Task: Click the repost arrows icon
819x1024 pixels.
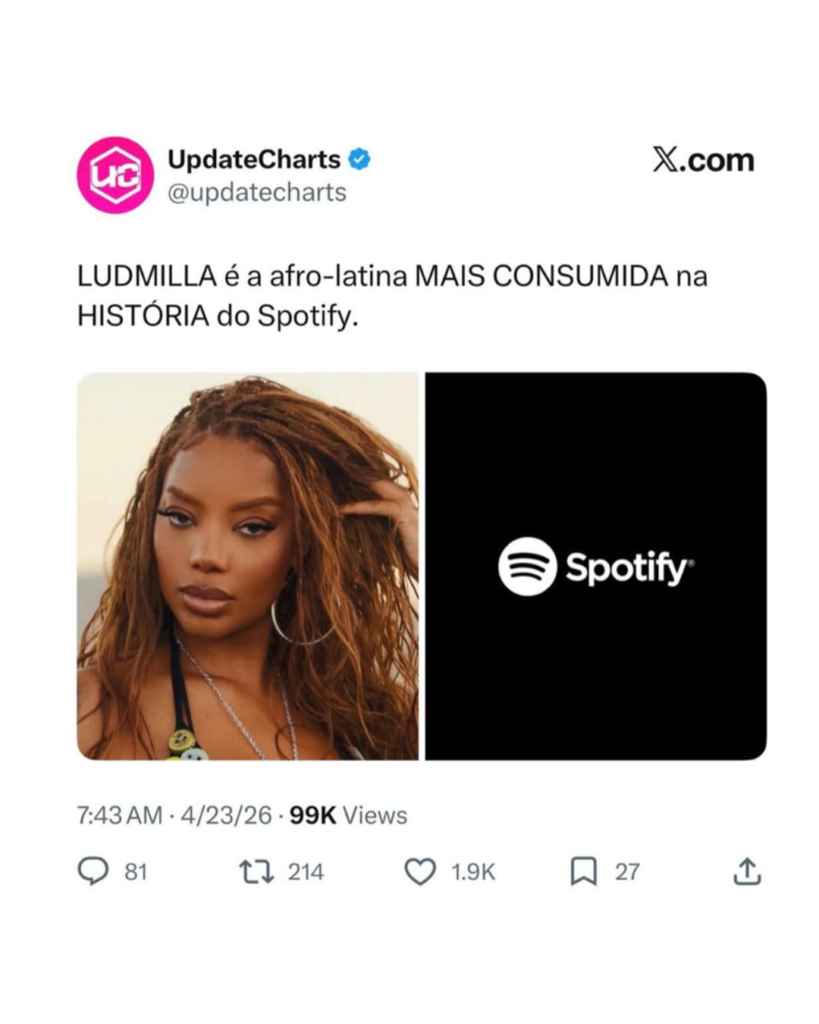Action: 257,872
